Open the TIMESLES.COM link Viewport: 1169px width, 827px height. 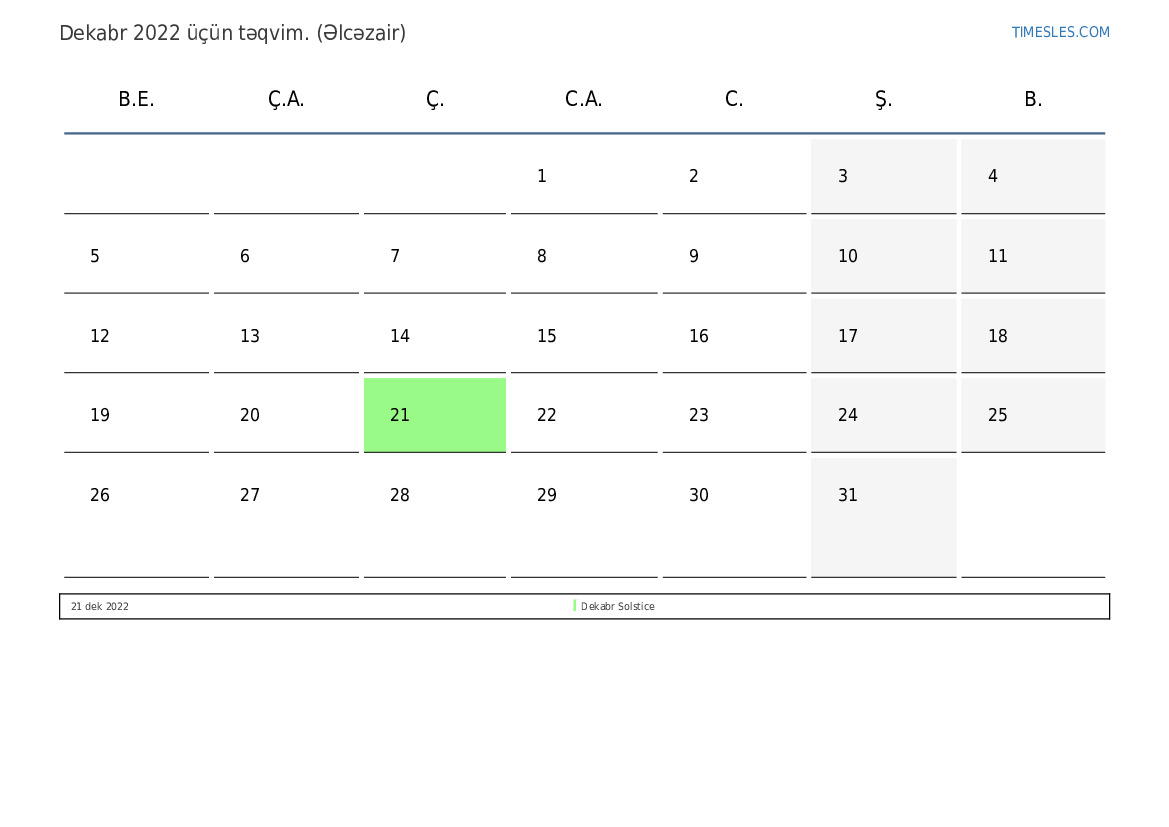[1060, 32]
